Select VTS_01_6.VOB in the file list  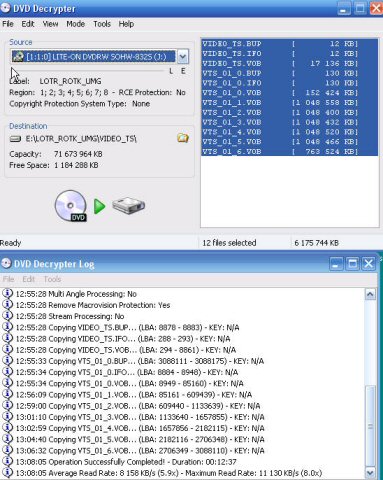[x=289, y=152]
